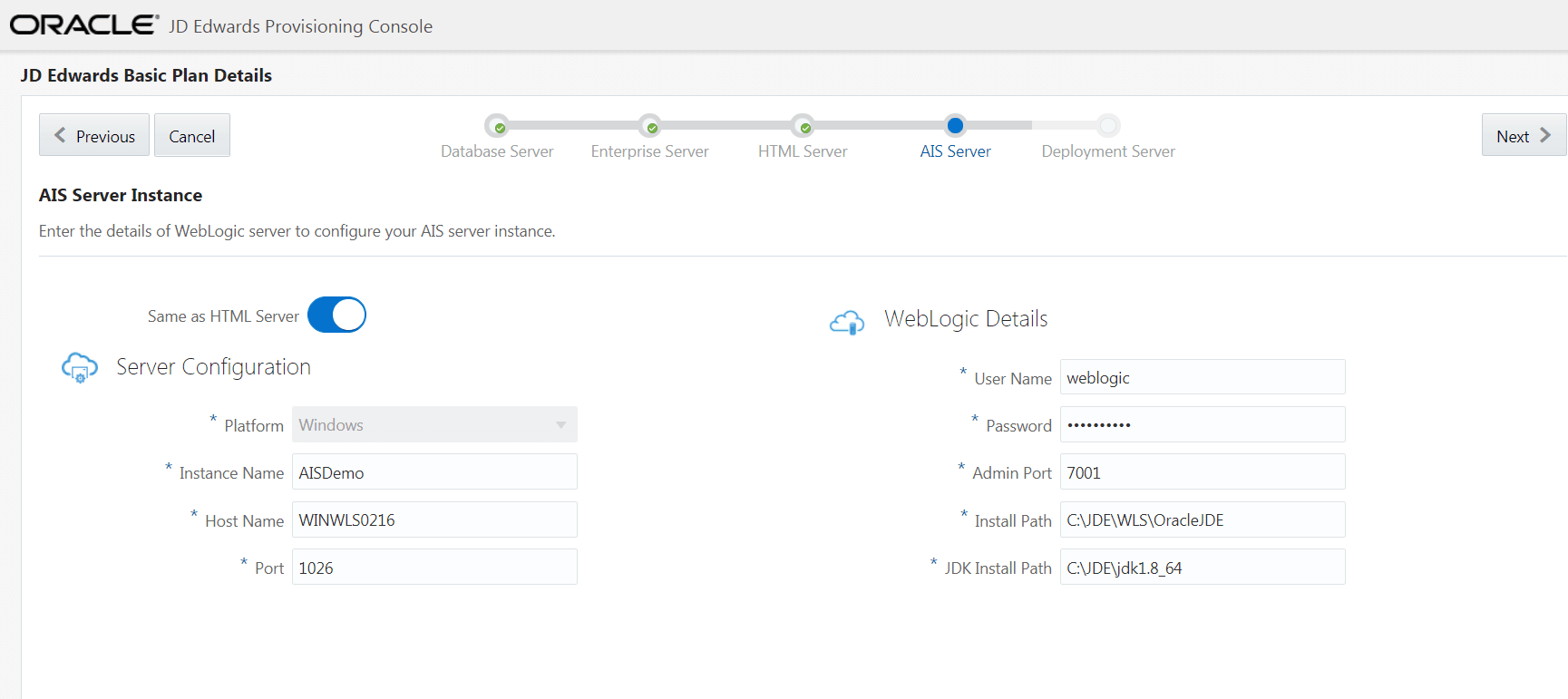The image size is (1568, 699).
Task: Click the JD Edwards Provisioning Console title
Action: coord(300,26)
